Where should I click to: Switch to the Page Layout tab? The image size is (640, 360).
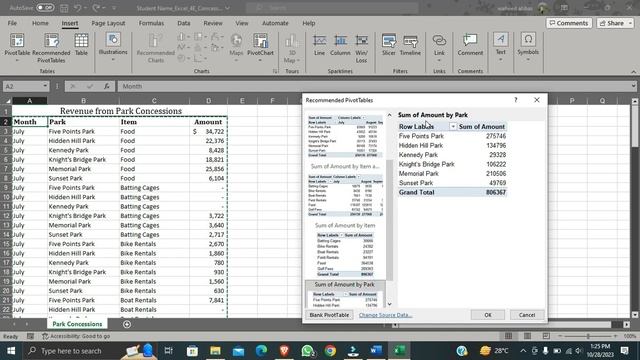(108, 23)
